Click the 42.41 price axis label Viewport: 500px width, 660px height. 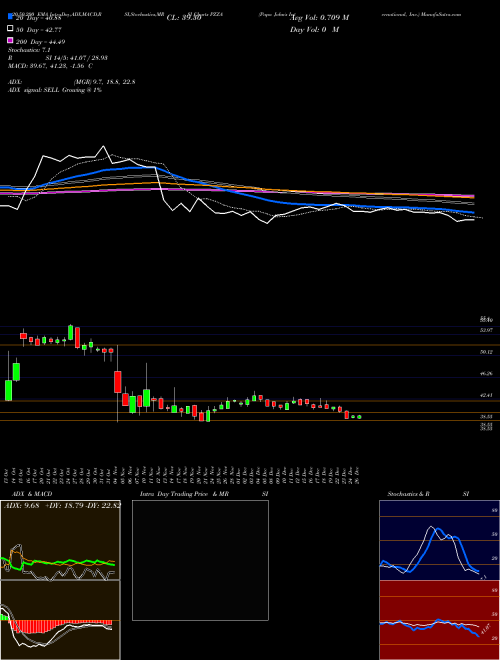486,395
